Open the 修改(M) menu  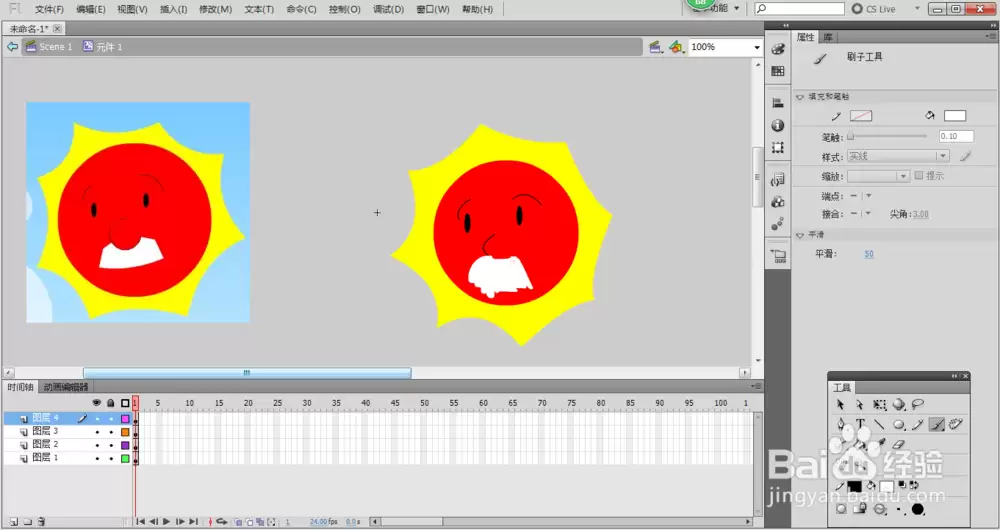point(216,10)
